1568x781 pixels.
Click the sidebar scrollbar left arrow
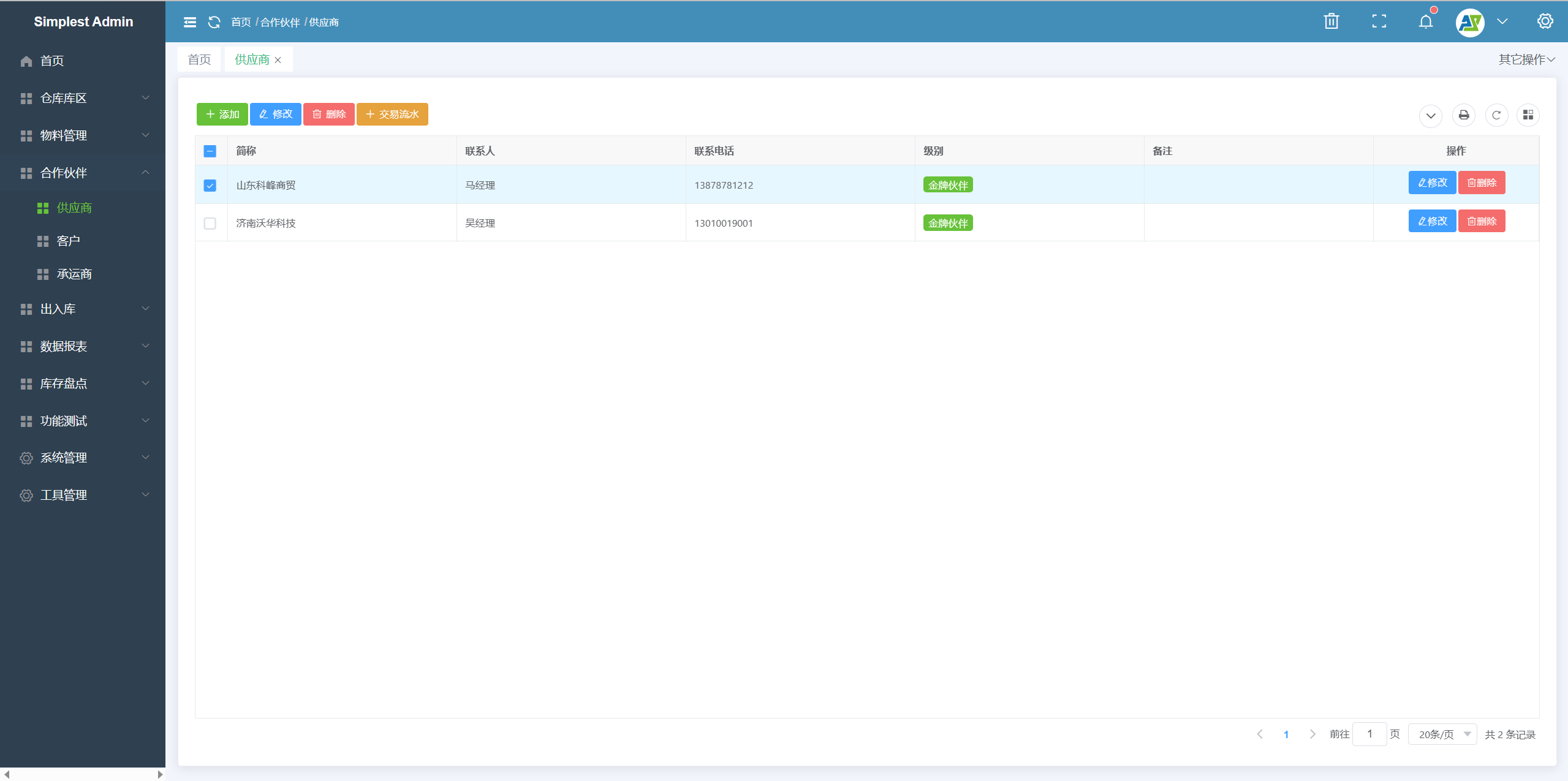[x=7, y=774]
